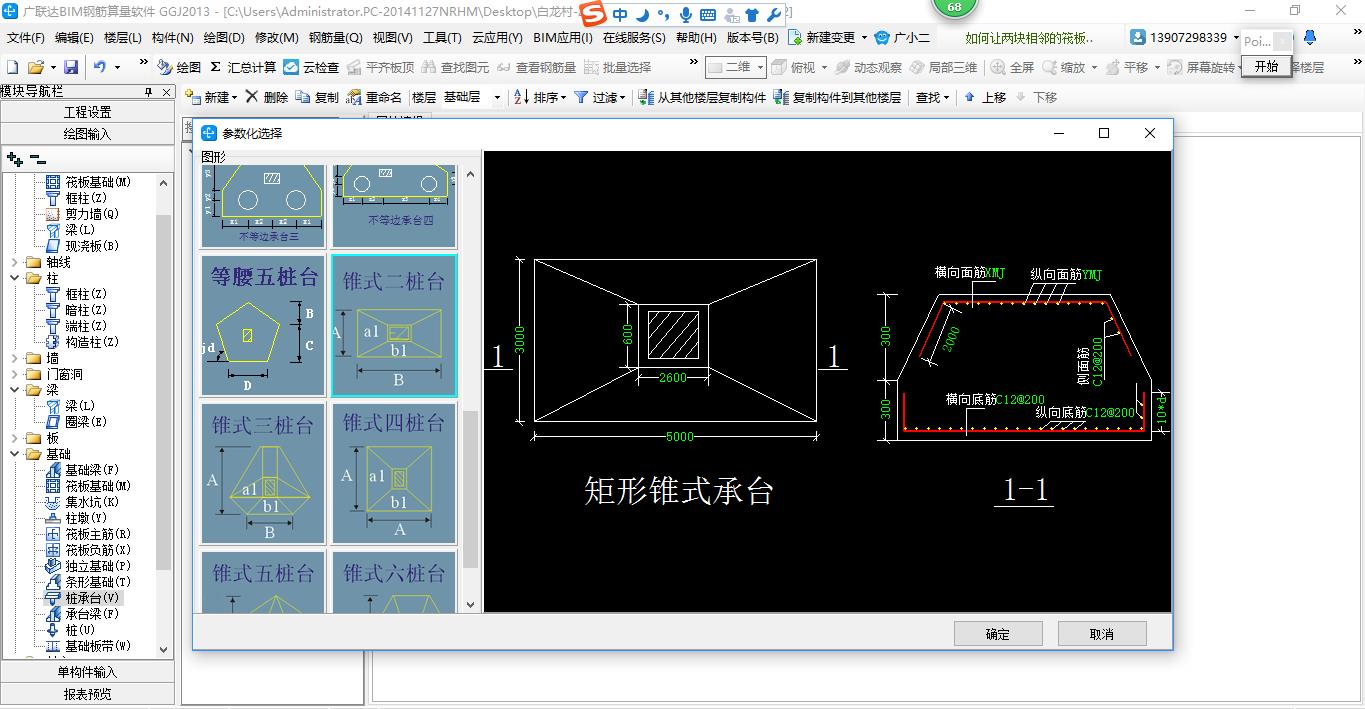Image resolution: width=1365 pixels, height=709 pixels.
Task: Open the 编辑(E) menu
Action: tap(74, 38)
